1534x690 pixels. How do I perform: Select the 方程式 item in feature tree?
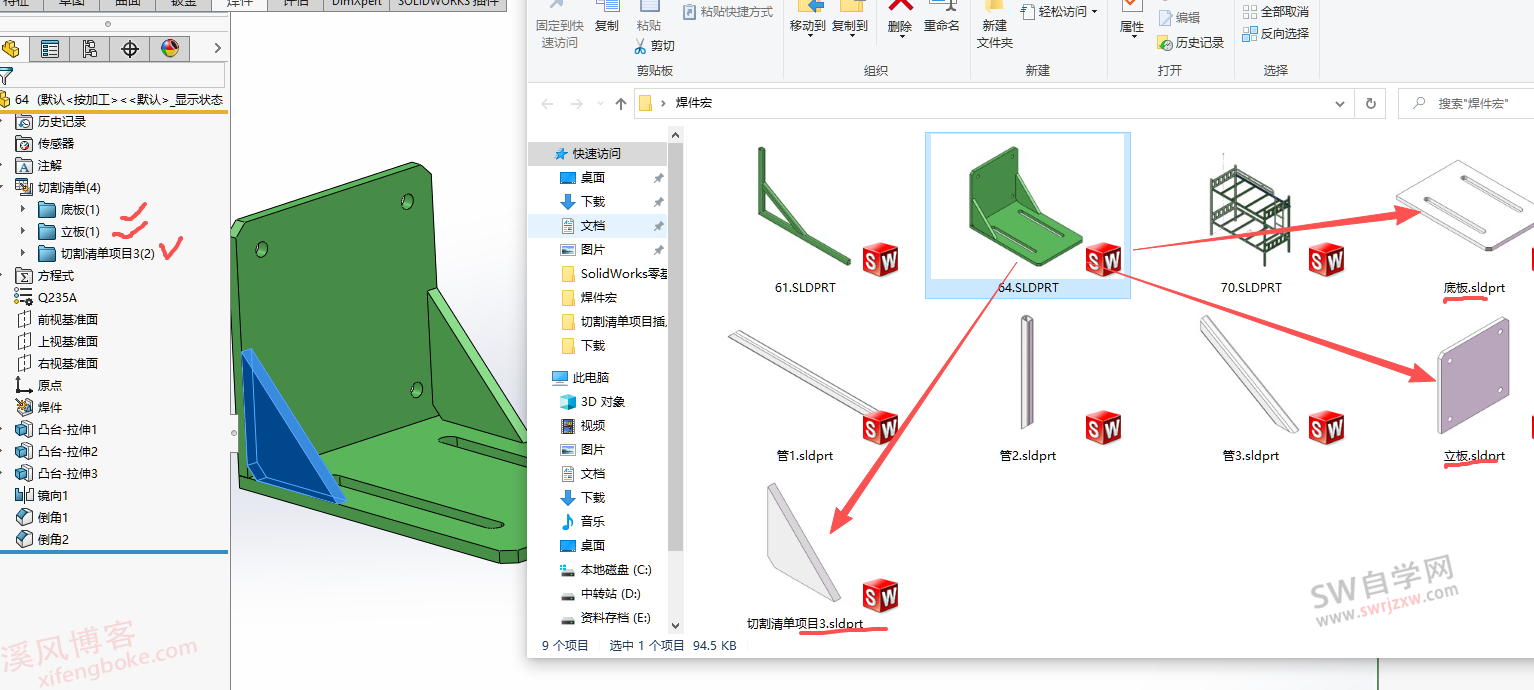click(45, 276)
